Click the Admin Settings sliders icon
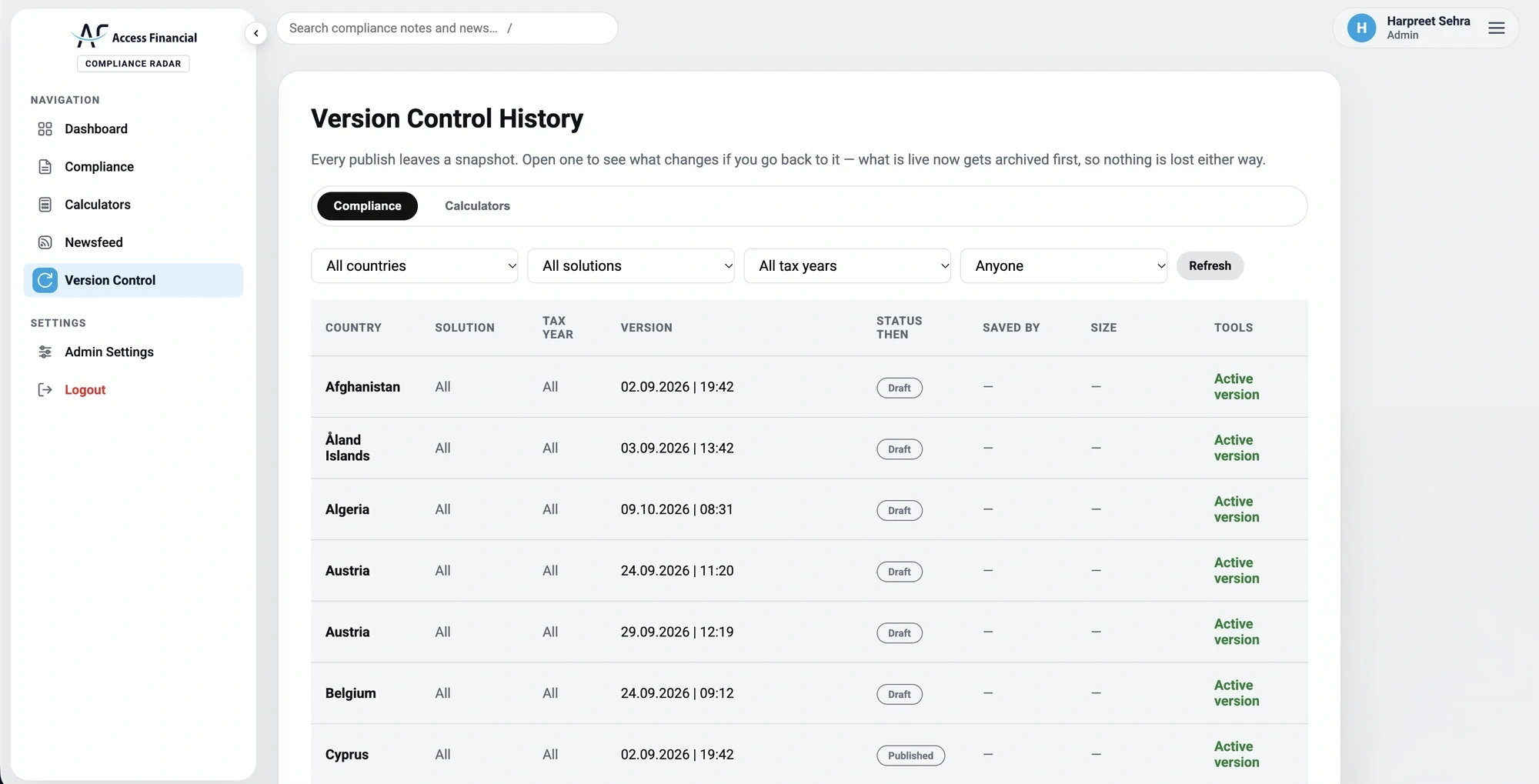Screen dimensions: 1539x784 (45, 352)
